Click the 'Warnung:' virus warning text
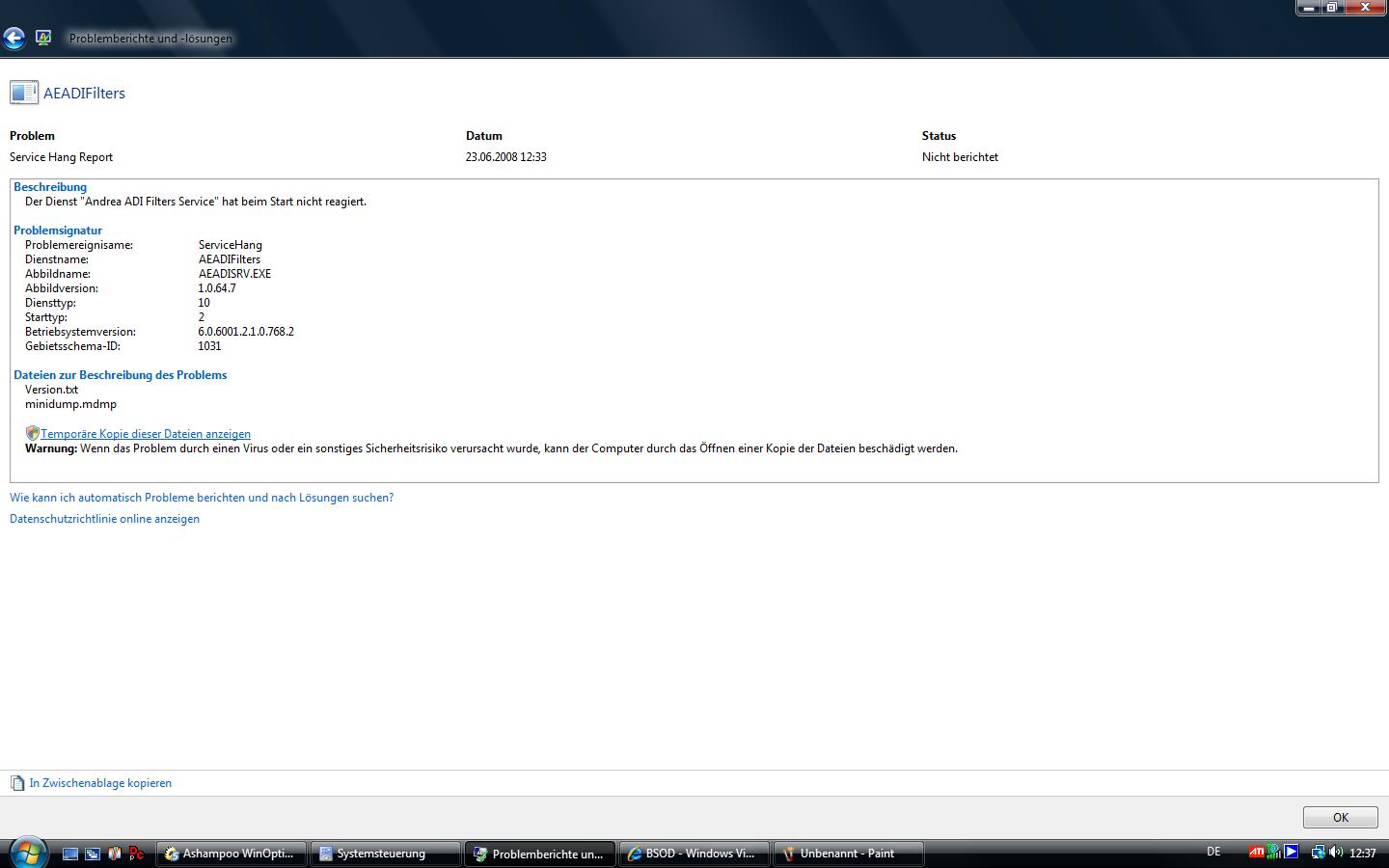1389x868 pixels. (x=491, y=448)
